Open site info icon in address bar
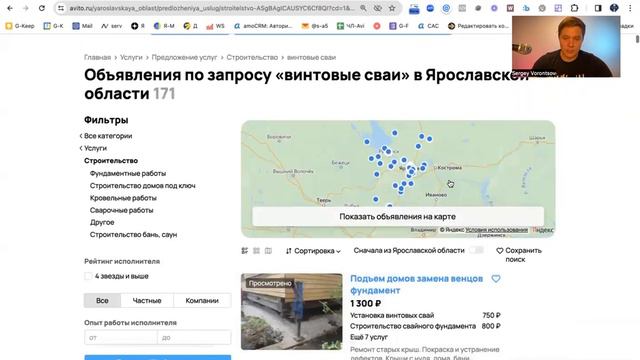 point(61,8)
